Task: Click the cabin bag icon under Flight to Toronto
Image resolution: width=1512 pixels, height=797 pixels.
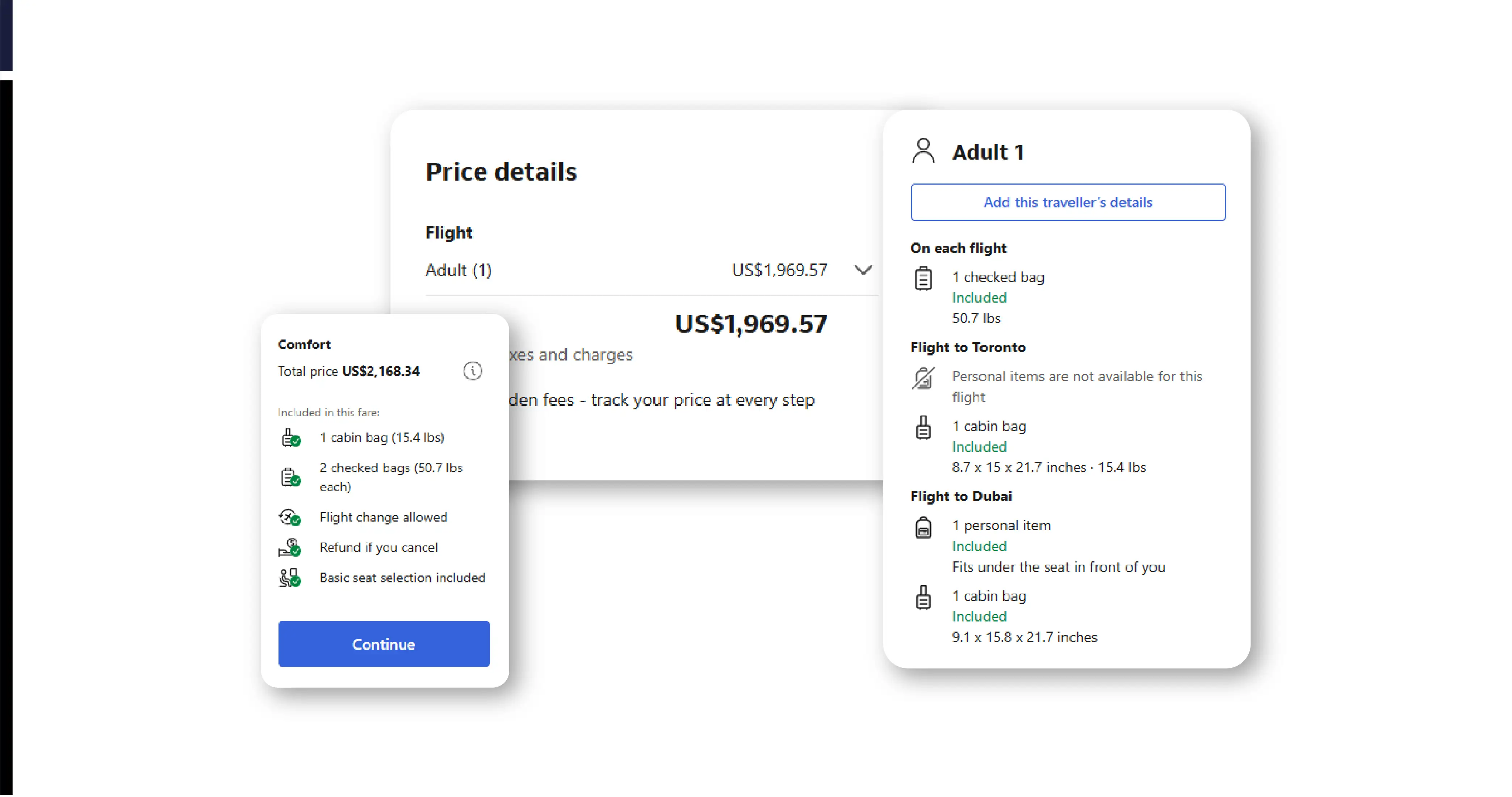Action: point(923,427)
